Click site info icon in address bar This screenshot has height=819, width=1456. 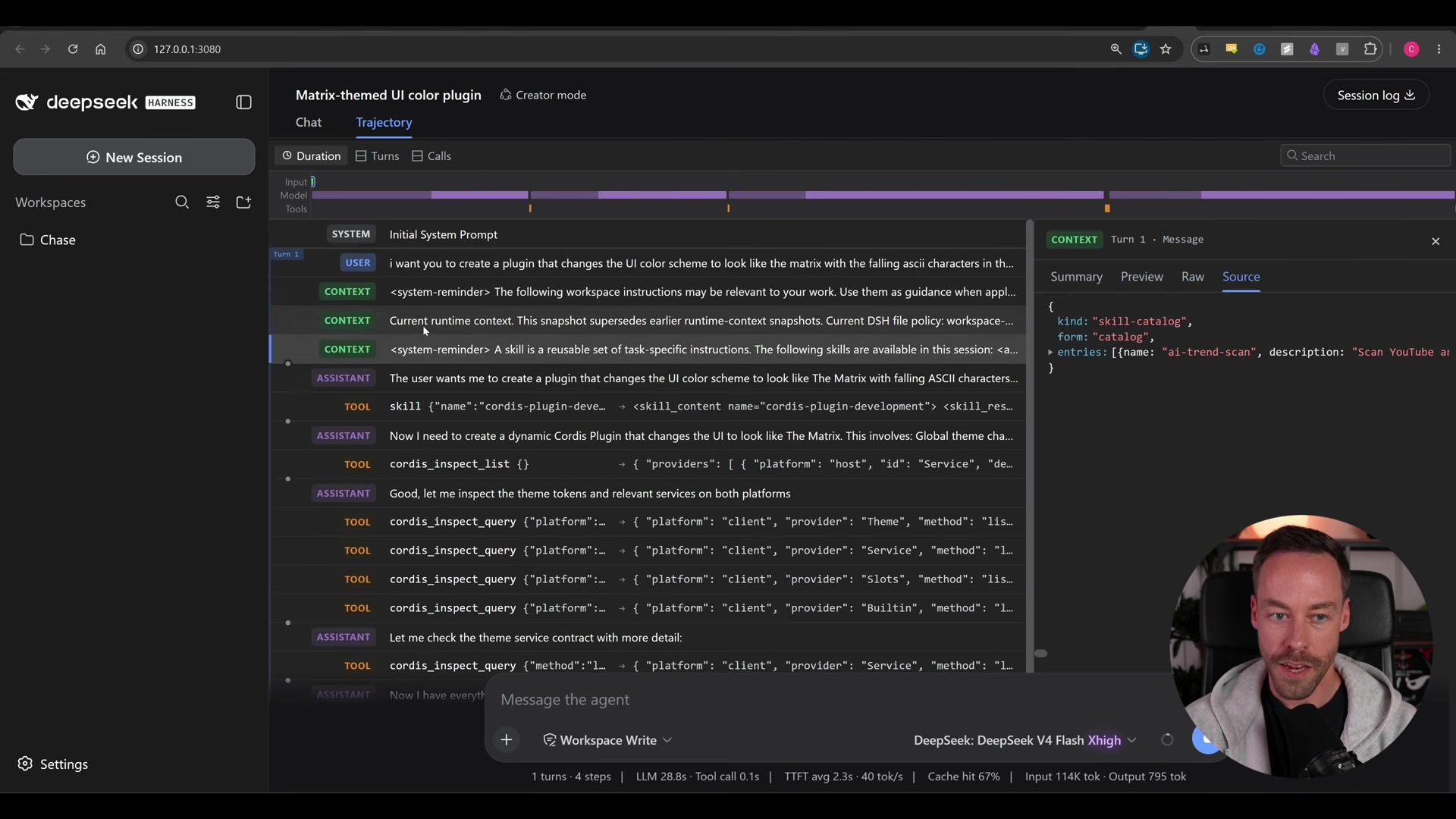138,49
